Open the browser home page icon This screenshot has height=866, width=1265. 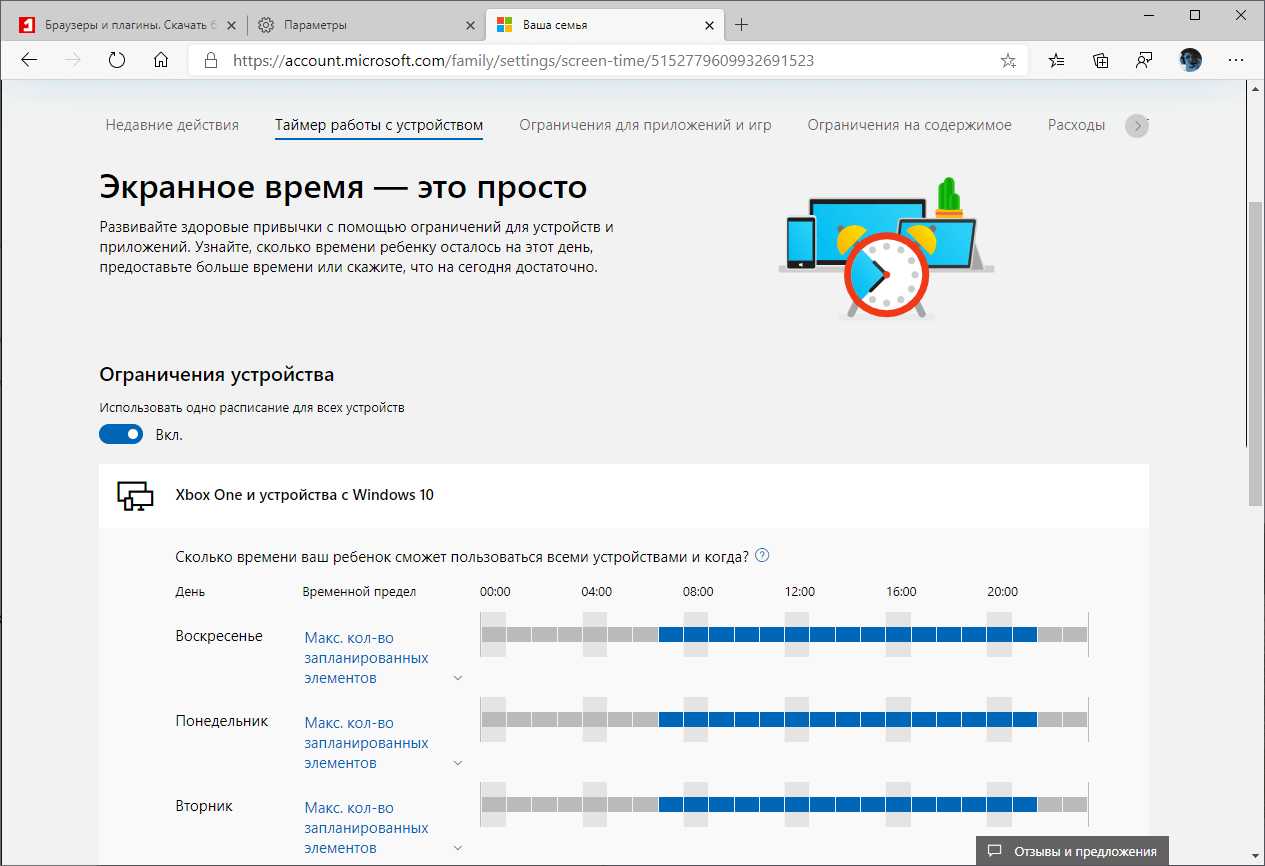160,60
